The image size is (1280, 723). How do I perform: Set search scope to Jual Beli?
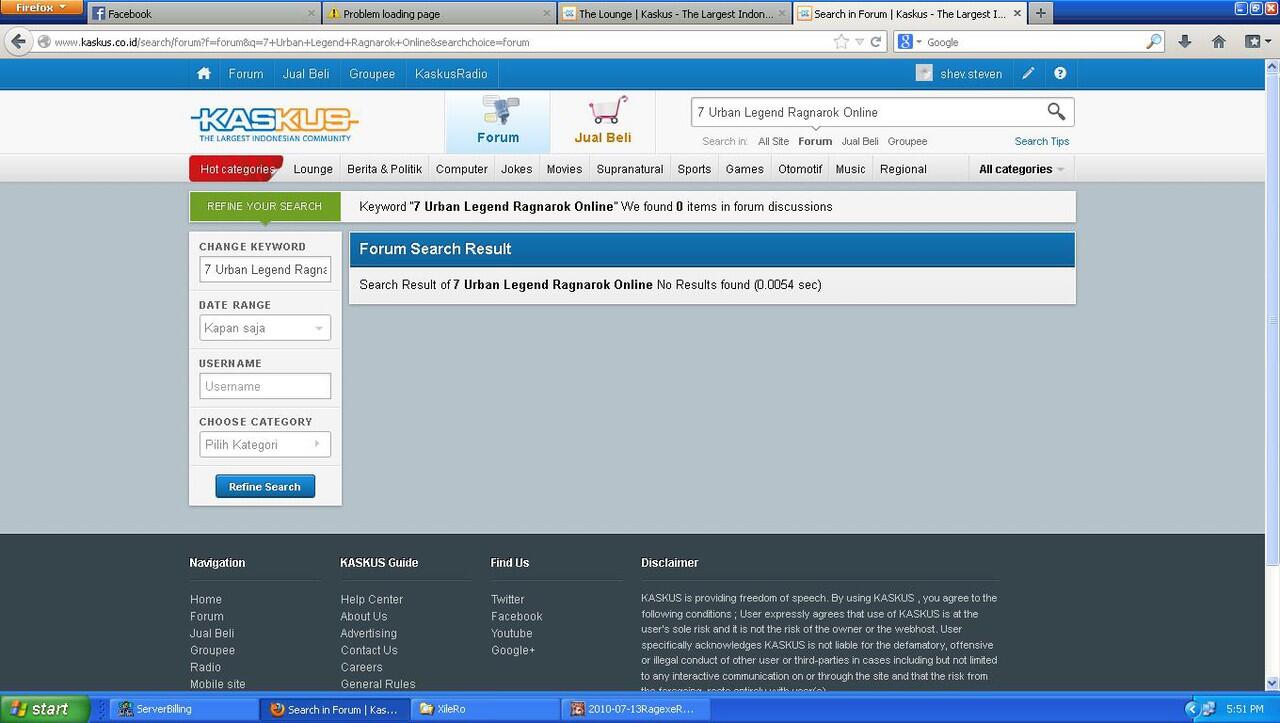pyautogui.click(x=860, y=141)
